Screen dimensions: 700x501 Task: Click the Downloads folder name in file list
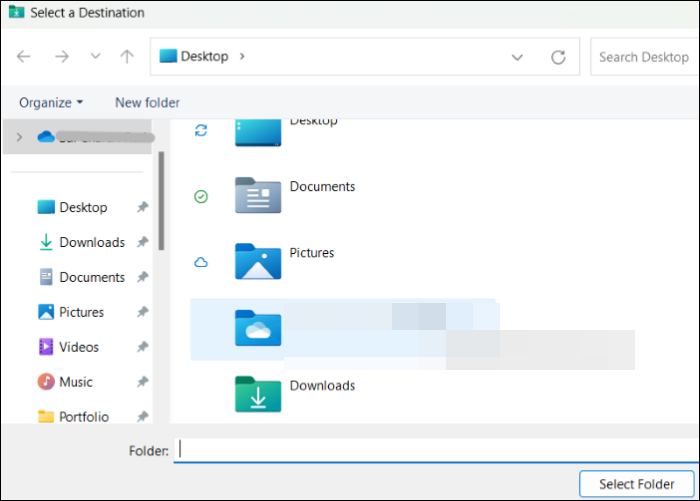tap(322, 386)
